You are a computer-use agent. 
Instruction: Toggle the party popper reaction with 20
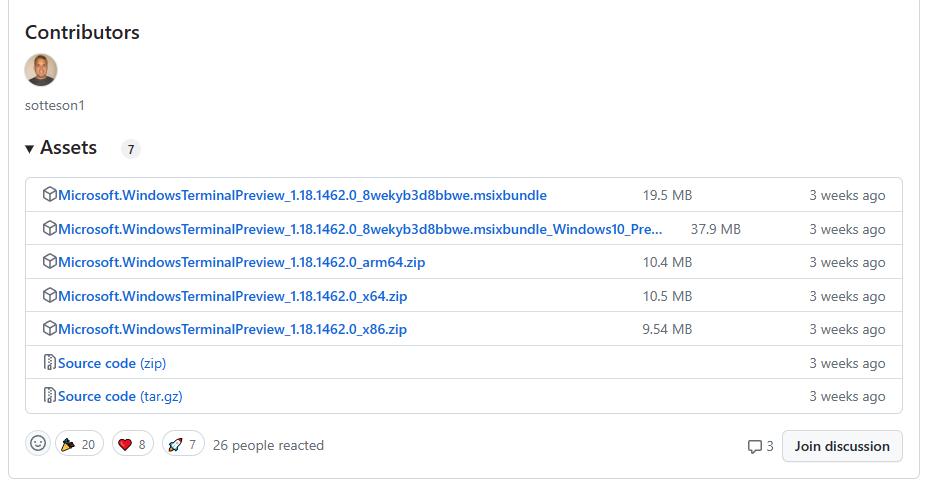point(79,444)
